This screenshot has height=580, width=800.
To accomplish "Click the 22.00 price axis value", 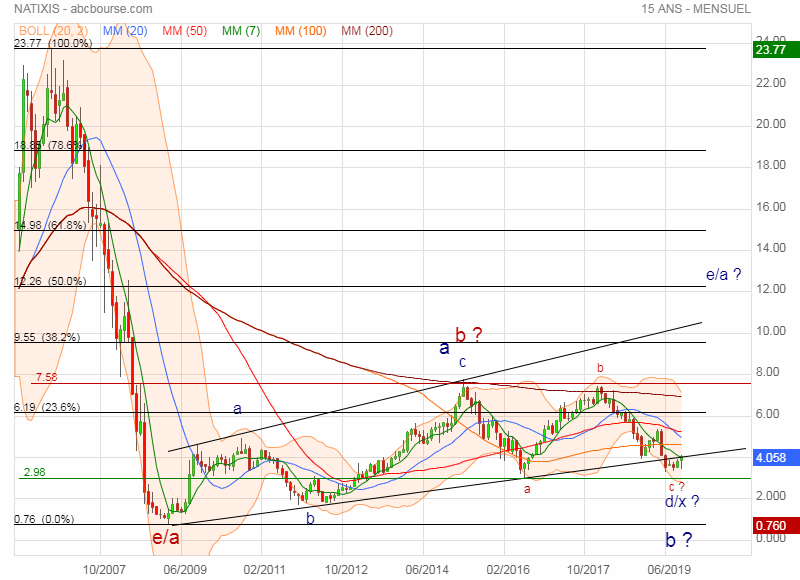I will 771,83.
